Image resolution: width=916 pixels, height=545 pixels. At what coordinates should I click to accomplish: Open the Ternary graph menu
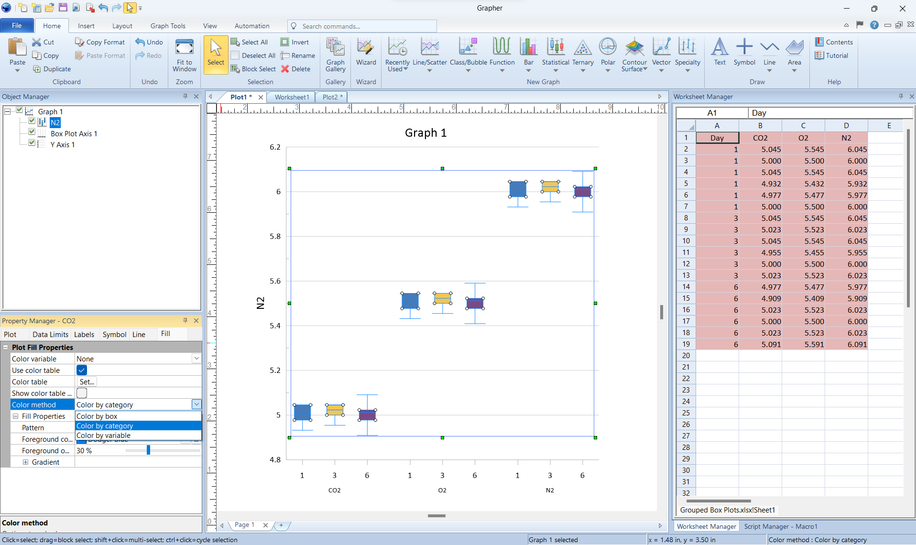pos(582,52)
